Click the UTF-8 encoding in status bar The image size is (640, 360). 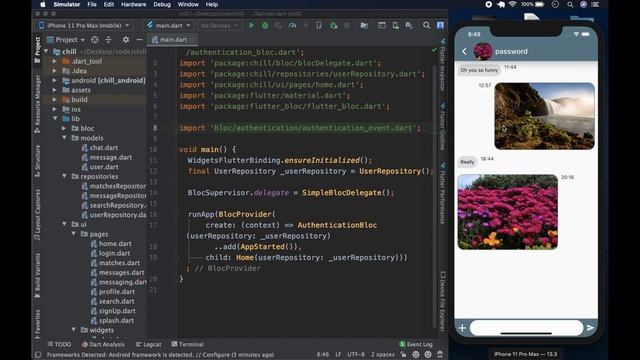(x=356, y=355)
